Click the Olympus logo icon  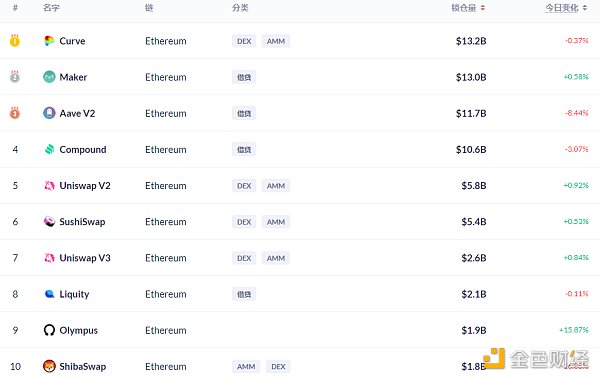click(49, 330)
